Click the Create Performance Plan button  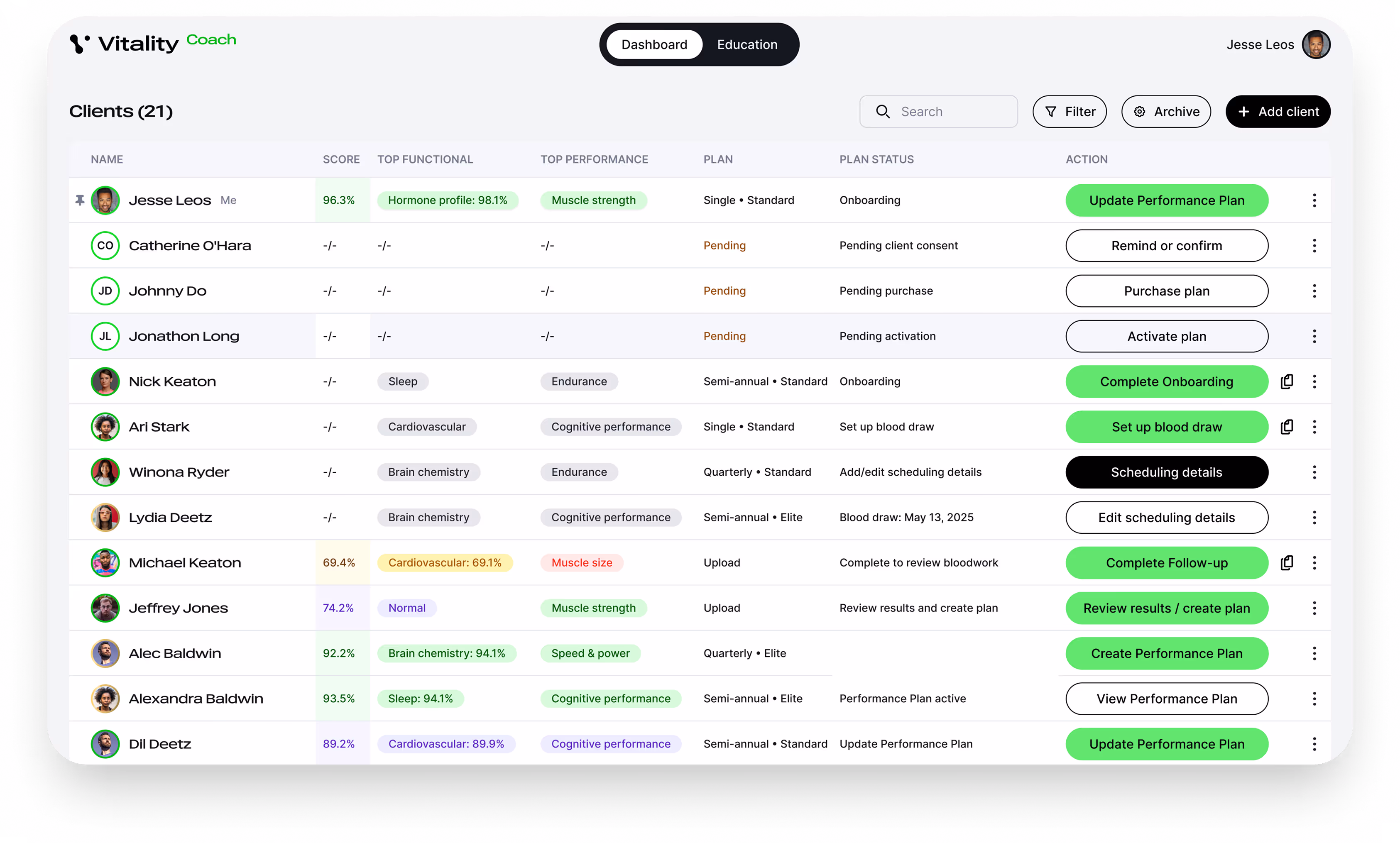(x=1167, y=653)
